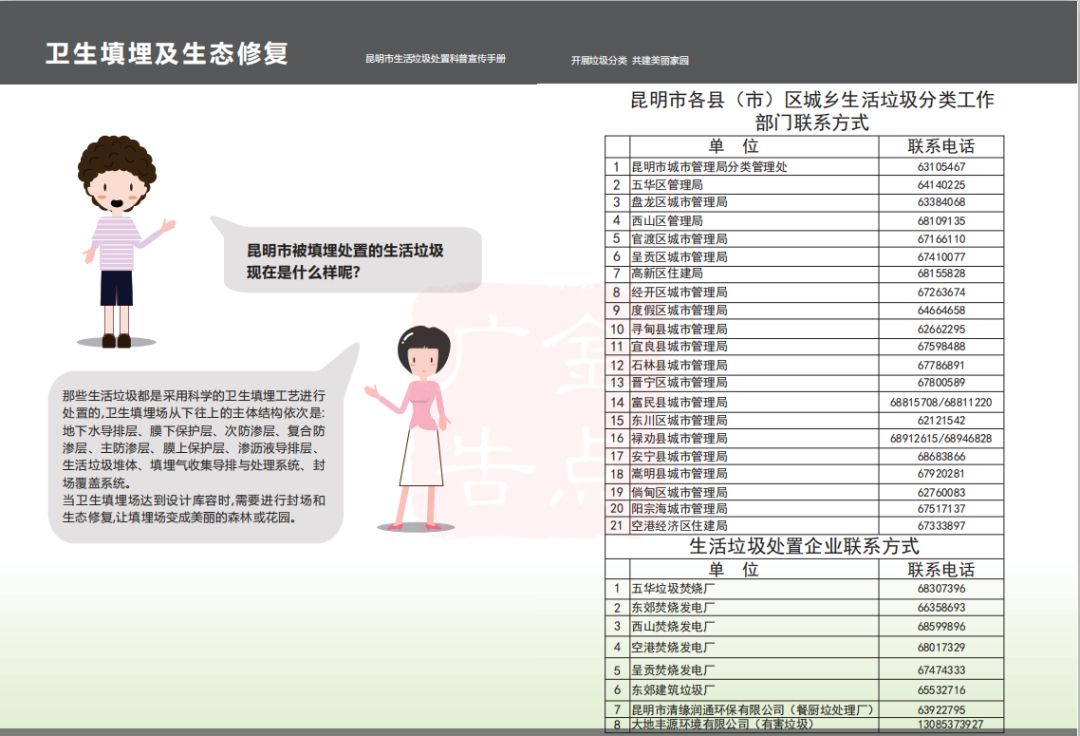1080x736 pixels.
Task: Click the 大地丰源环境有限公司 phone number
Action: (x=940, y=724)
